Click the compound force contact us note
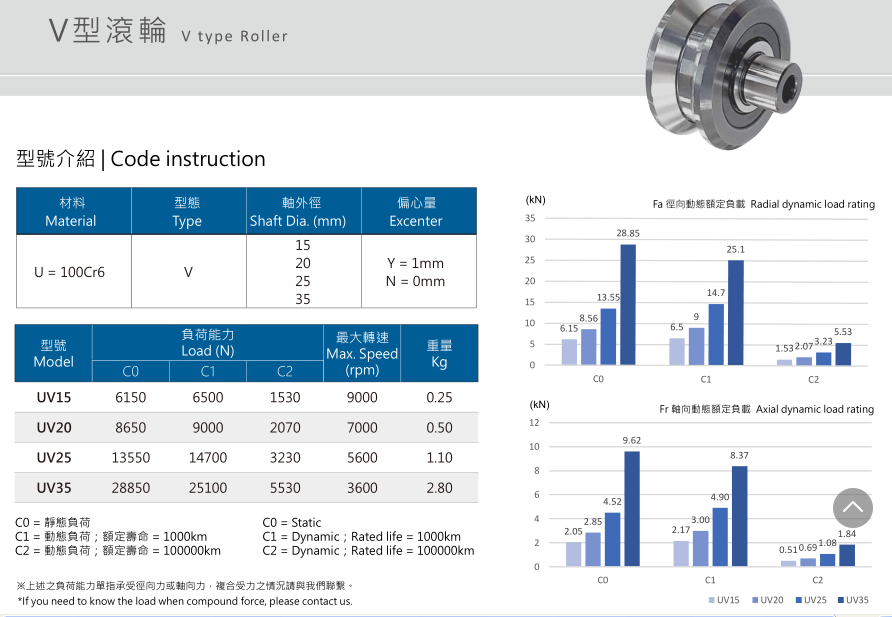 pyautogui.click(x=185, y=601)
